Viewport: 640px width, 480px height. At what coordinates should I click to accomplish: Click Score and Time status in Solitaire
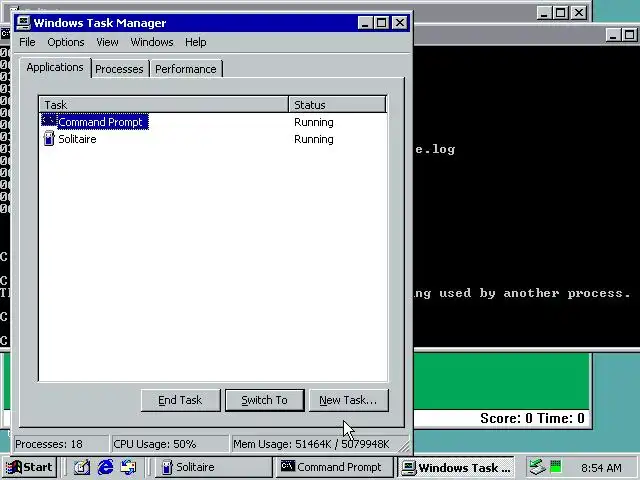(x=532, y=418)
